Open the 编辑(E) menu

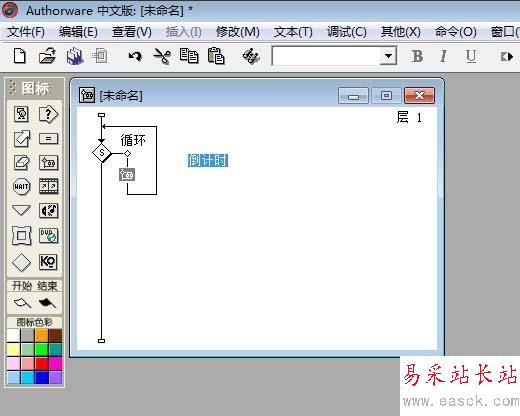(78, 32)
